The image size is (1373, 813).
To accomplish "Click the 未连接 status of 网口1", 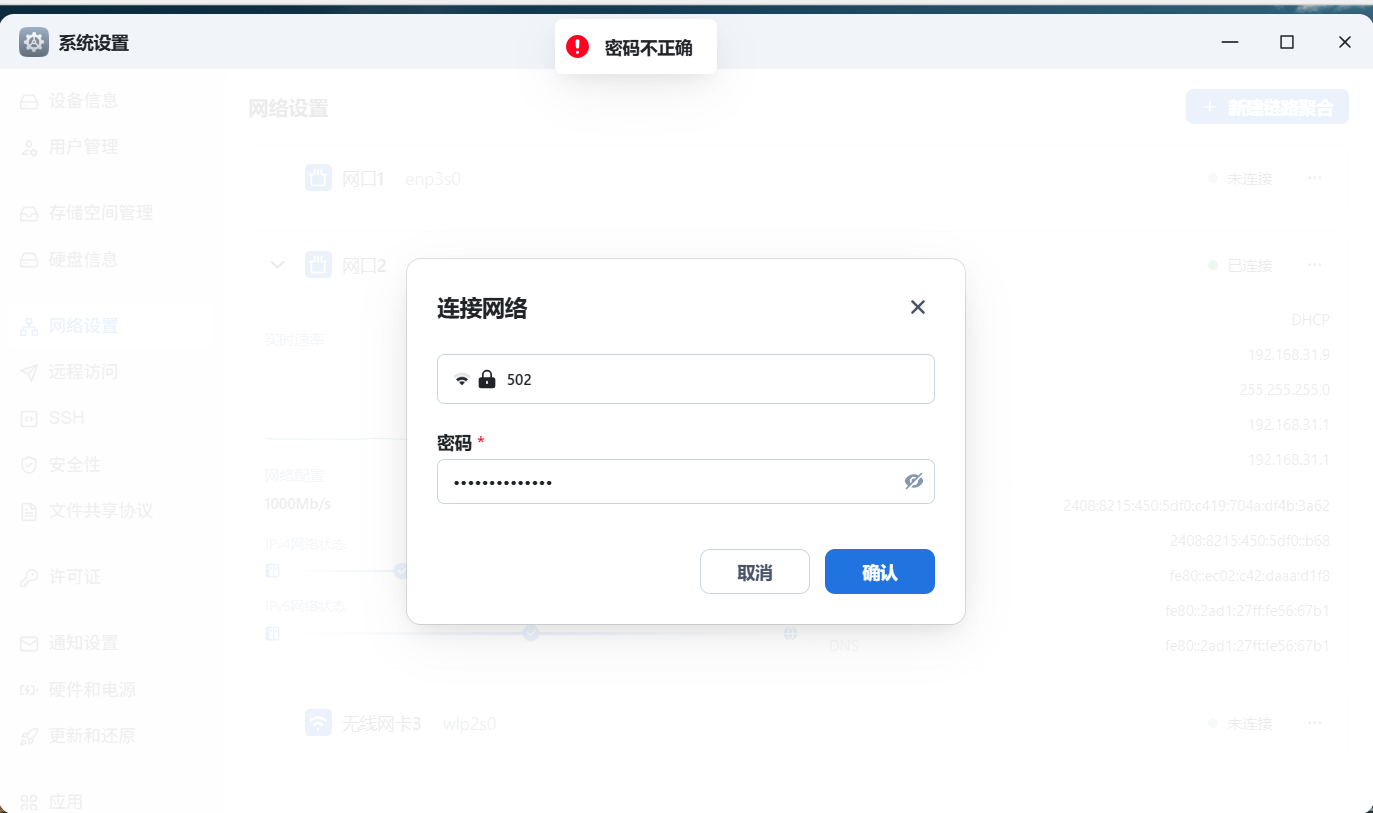I will [1250, 179].
